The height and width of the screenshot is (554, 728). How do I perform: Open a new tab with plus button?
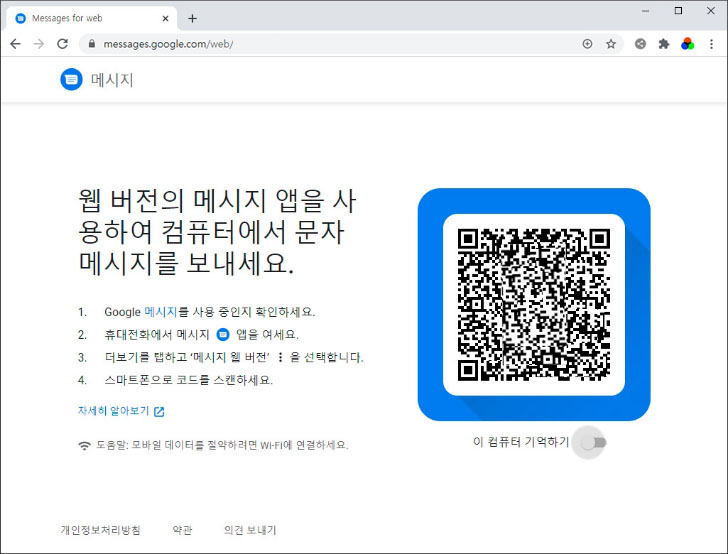coord(192,19)
